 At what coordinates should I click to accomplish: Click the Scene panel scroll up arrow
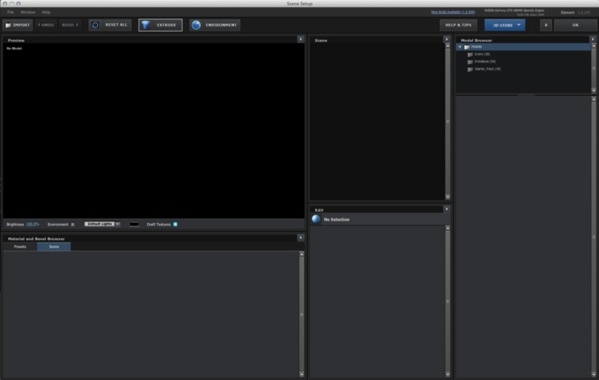tap(448, 46)
